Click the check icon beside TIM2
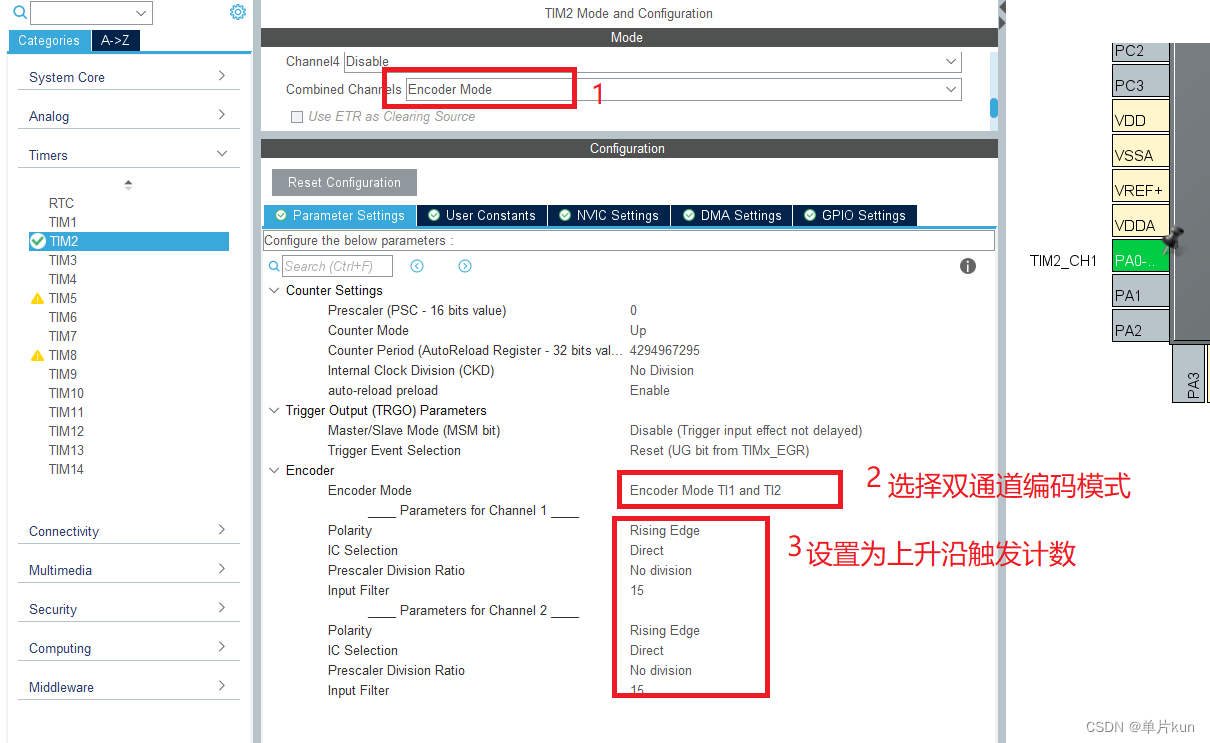 coord(37,241)
